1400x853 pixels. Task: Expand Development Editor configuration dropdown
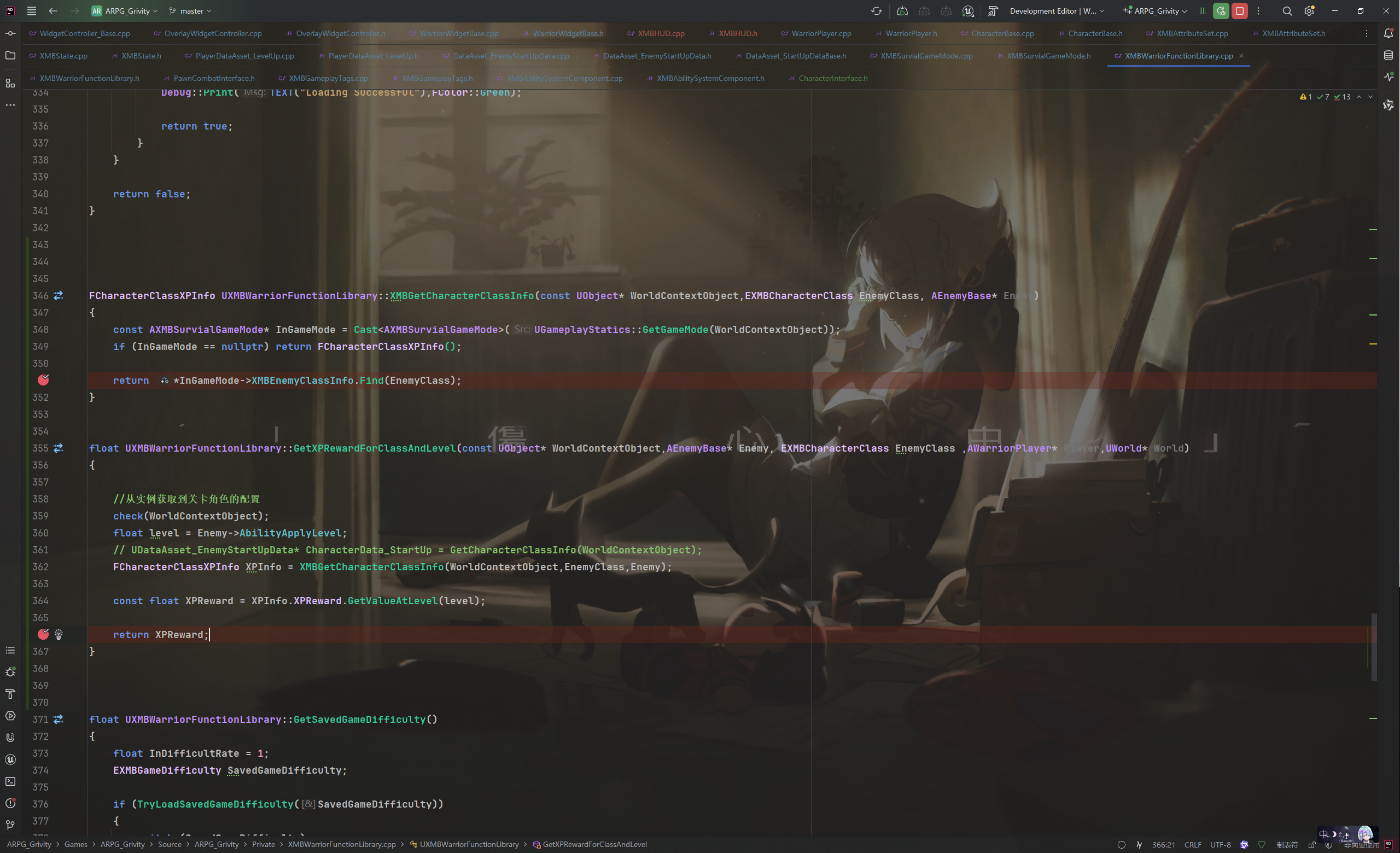[1057, 11]
